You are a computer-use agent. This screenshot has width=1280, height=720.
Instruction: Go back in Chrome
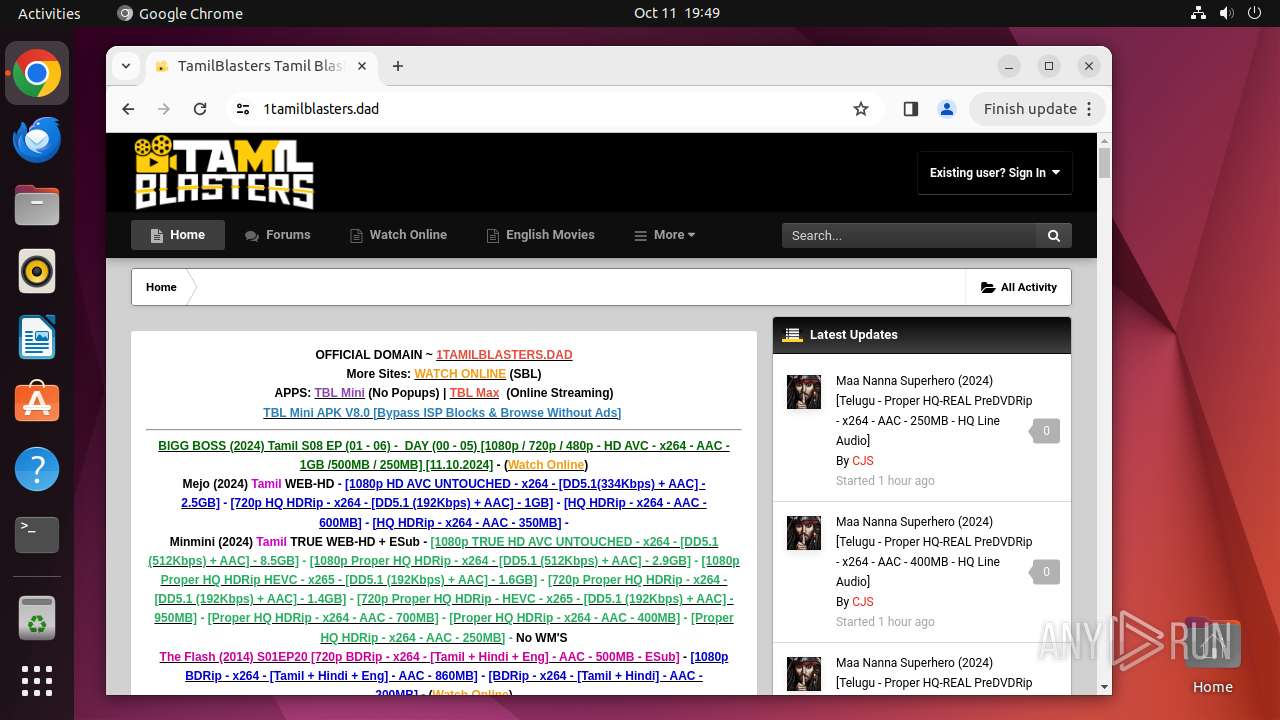[128, 109]
